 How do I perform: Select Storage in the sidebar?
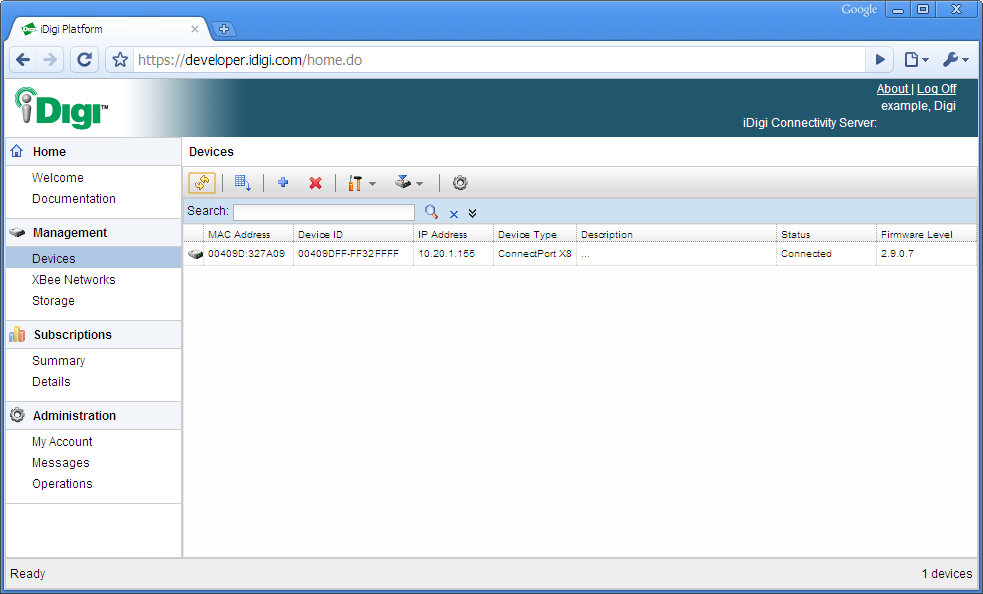53,301
